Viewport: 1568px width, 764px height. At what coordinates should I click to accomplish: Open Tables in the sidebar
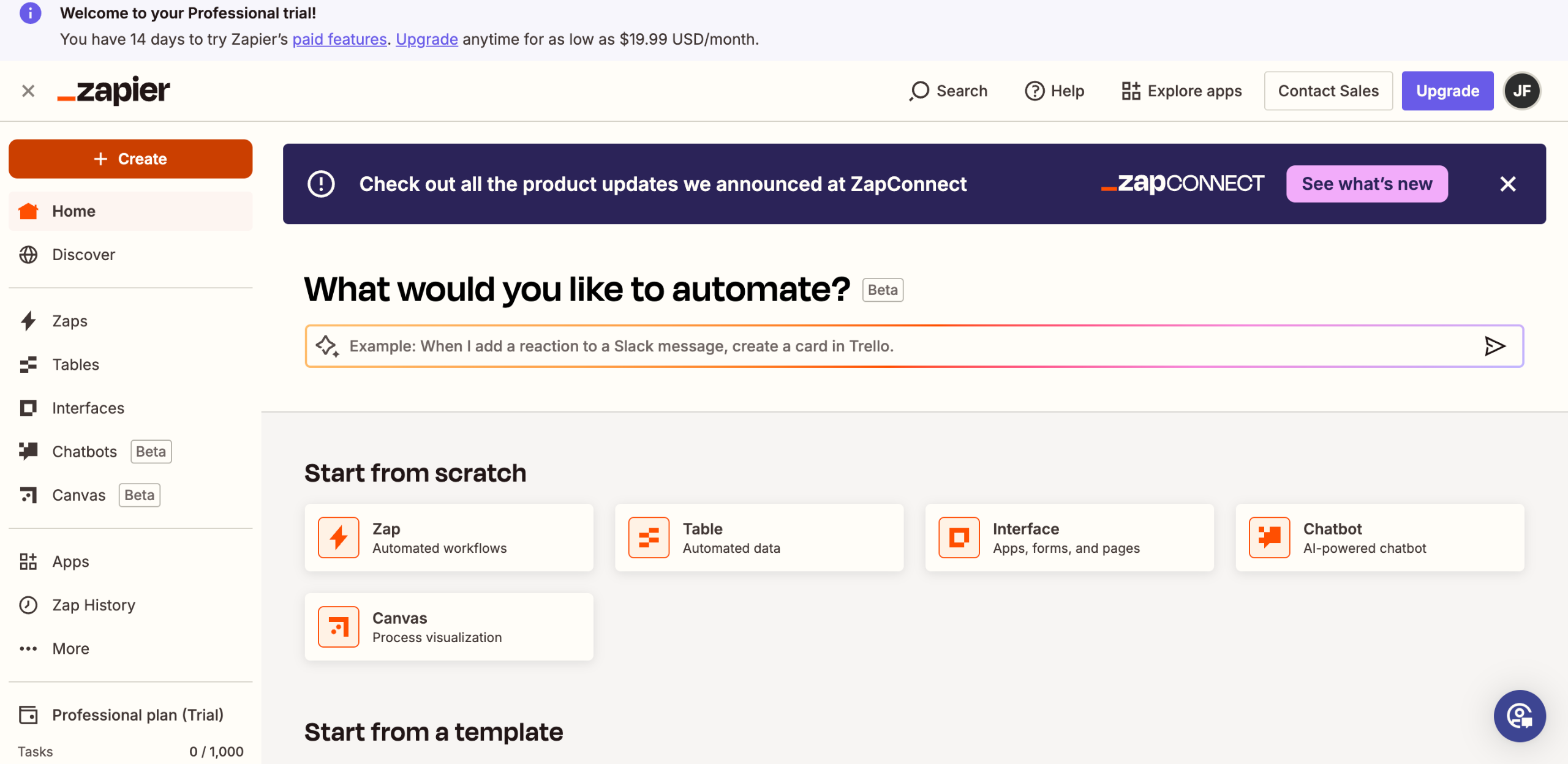tap(75, 364)
